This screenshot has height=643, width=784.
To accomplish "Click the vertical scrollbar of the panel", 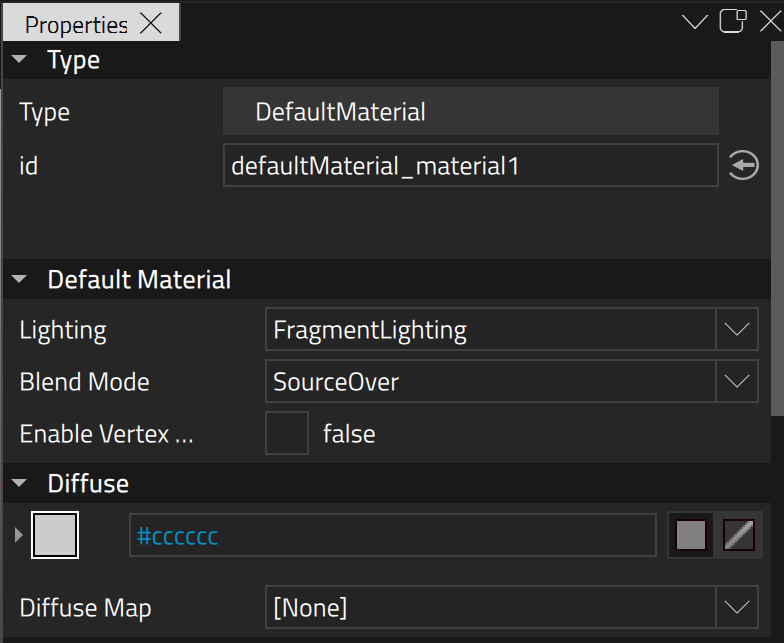I will pos(777,228).
